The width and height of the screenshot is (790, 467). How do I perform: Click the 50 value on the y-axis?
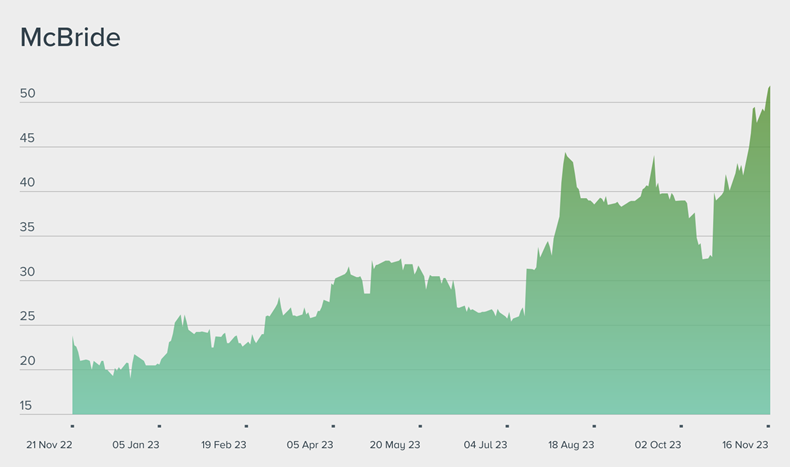pyautogui.click(x=27, y=94)
